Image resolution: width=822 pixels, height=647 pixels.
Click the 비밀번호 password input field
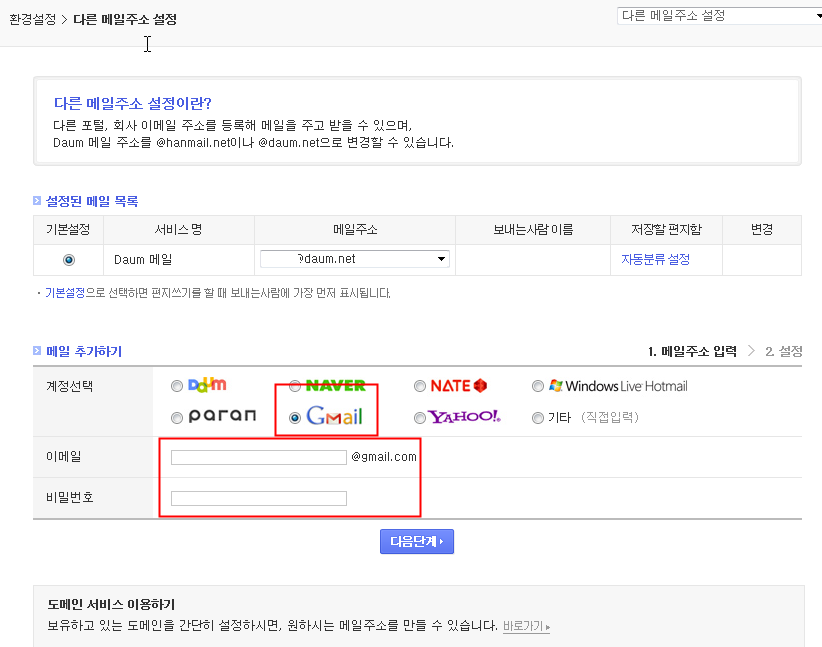click(x=258, y=498)
